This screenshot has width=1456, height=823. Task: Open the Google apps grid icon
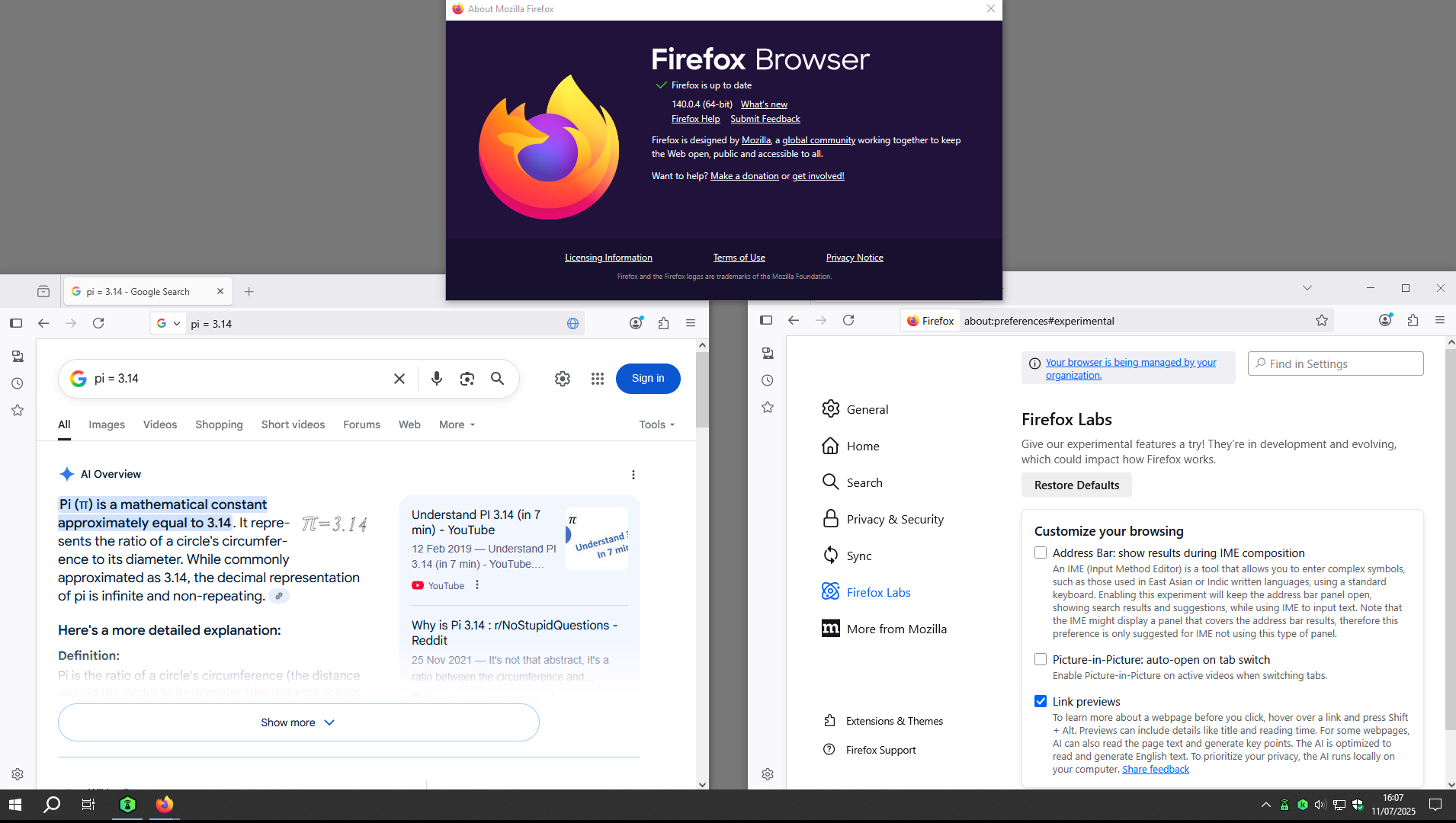(x=598, y=379)
